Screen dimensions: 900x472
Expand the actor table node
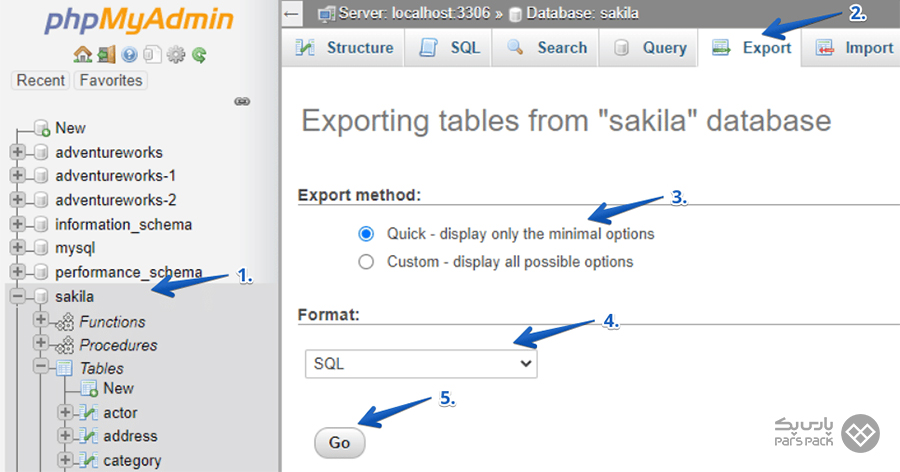pos(65,412)
